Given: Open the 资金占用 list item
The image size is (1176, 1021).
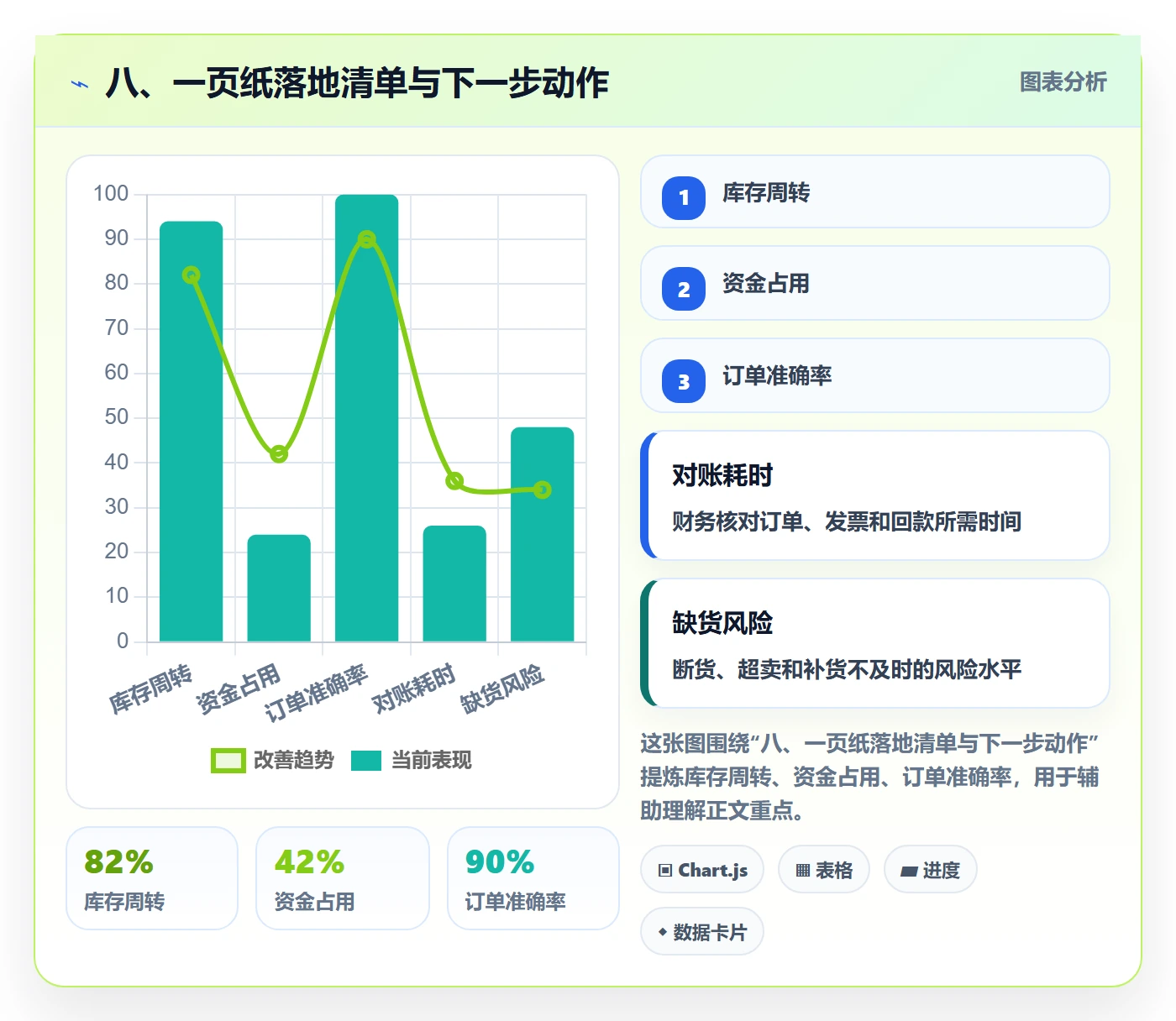Looking at the screenshot, I should [875, 283].
